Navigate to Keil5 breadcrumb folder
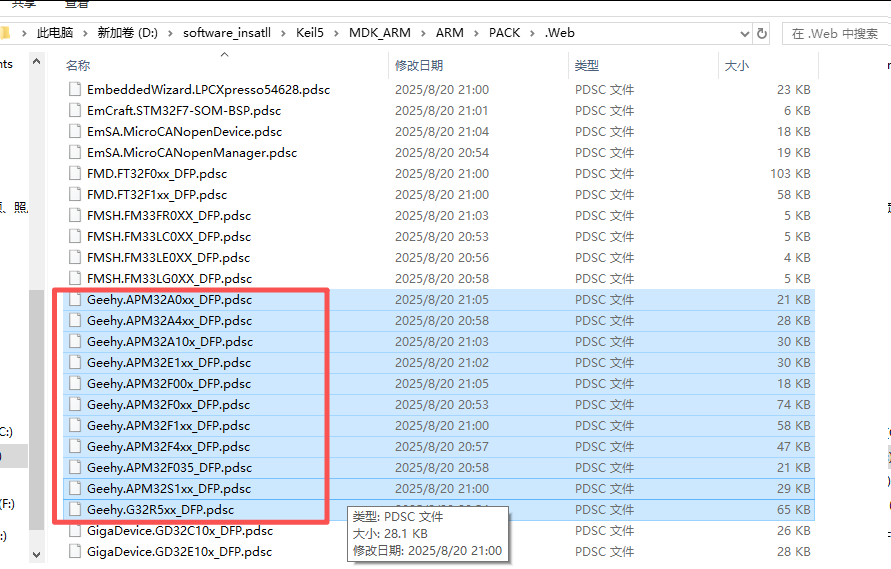Viewport: 891px width, 569px height. (x=310, y=33)
